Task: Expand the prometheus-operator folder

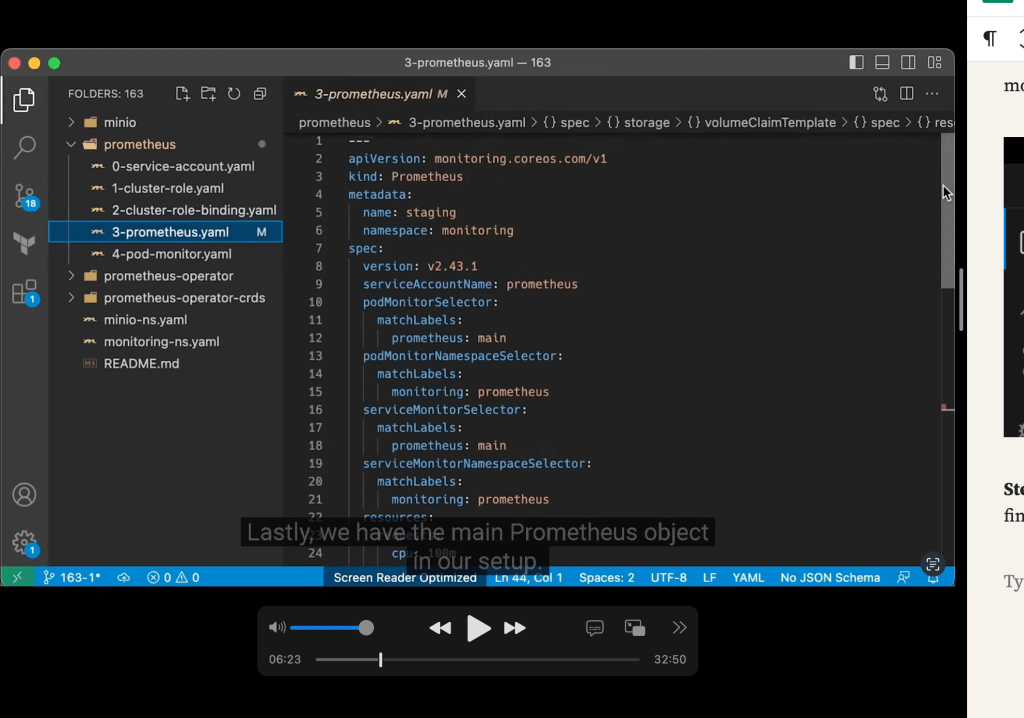Action: (x=168, y=276)
